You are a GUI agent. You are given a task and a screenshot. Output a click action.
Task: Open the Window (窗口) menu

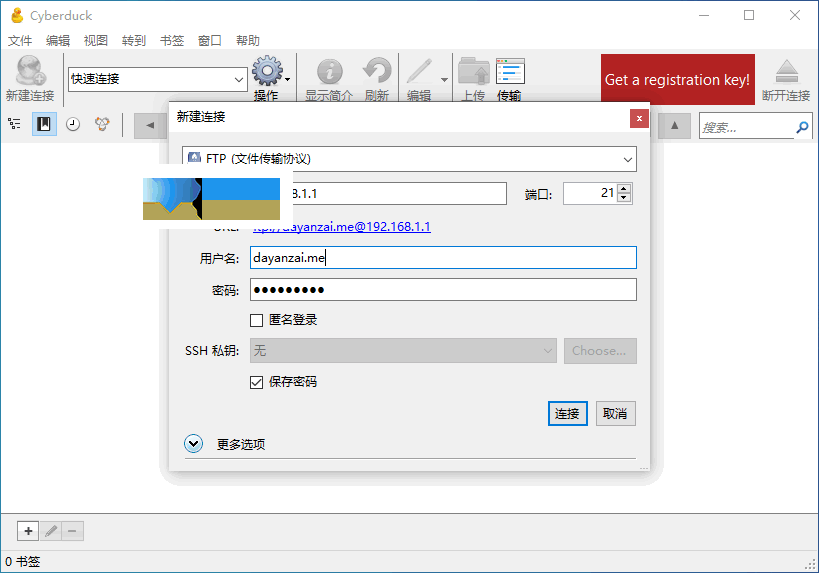pos(210,41)
